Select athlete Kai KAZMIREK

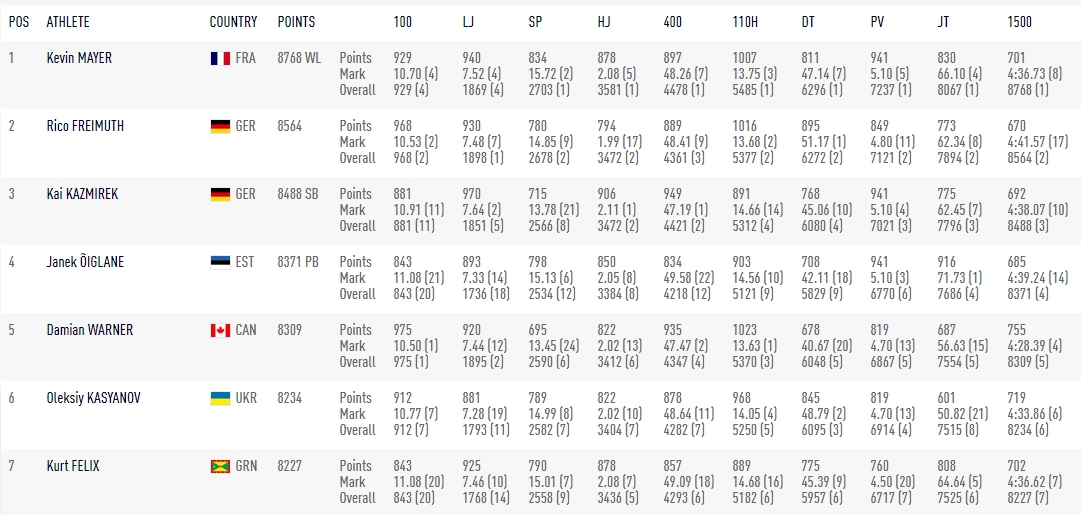click(82, 194)
